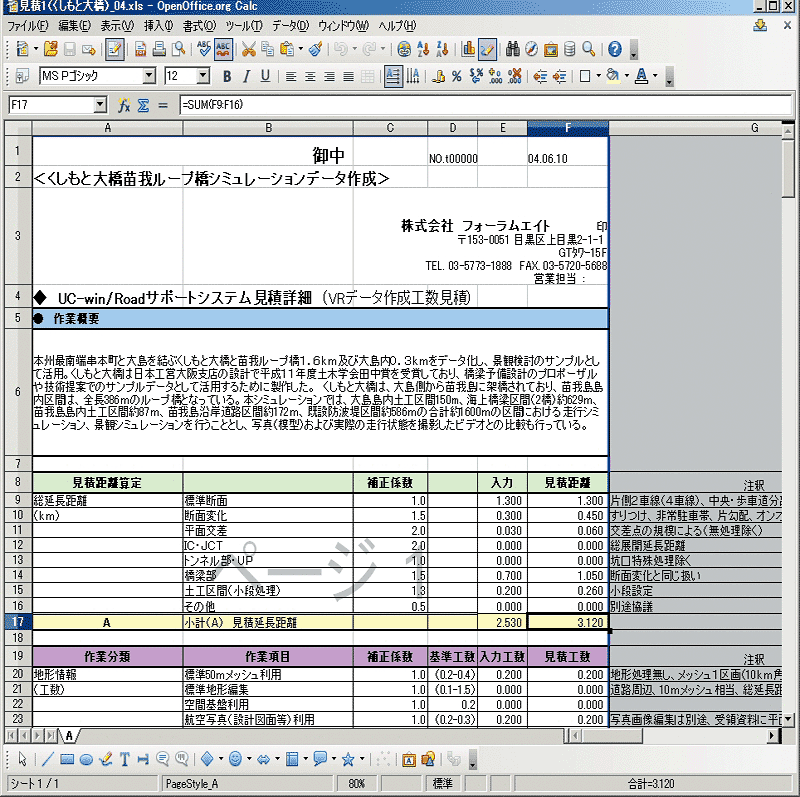Open the Function Wizard icon
Screen dimensions: 800x797
(124, 105)
